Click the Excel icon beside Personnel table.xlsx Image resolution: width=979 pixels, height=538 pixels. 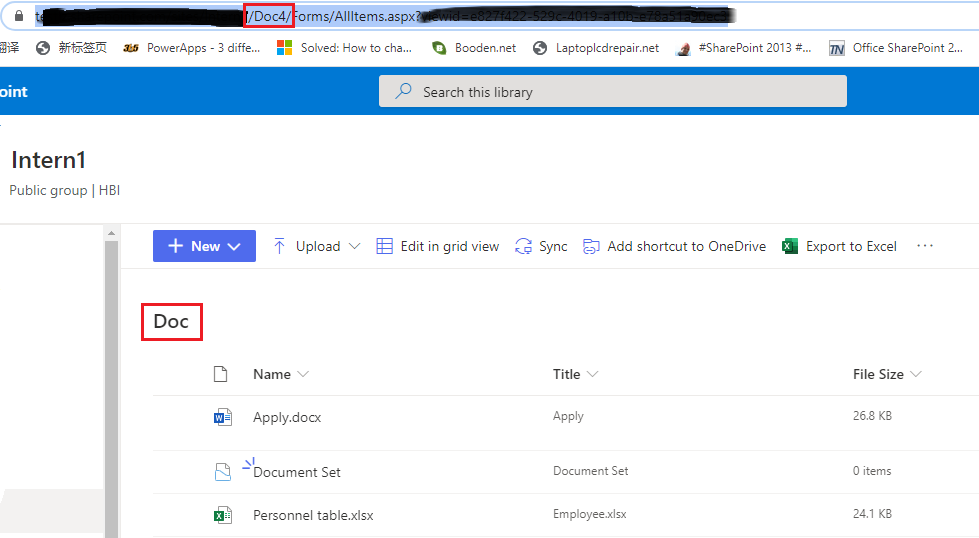[222, 515]
